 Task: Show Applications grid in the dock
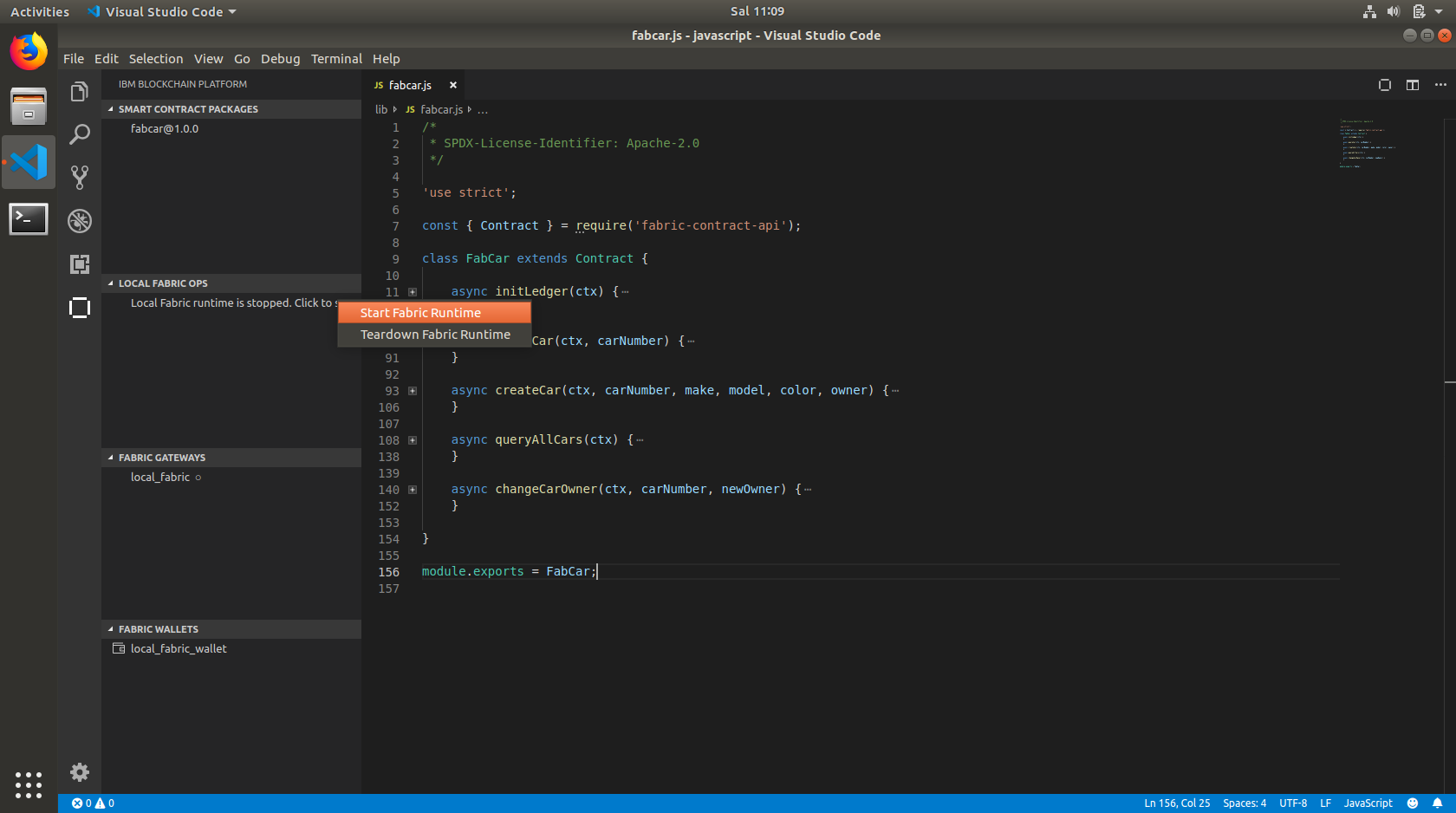pos(29,784)
